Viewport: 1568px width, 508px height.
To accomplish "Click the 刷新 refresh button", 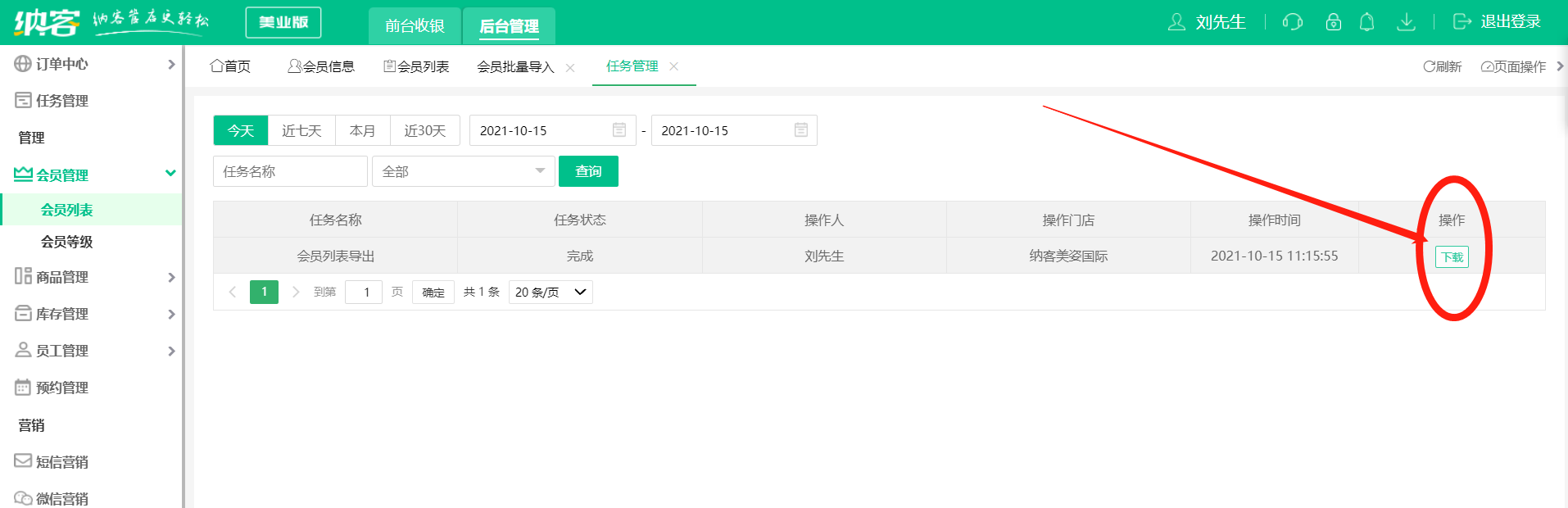I will coord(1442,66).
